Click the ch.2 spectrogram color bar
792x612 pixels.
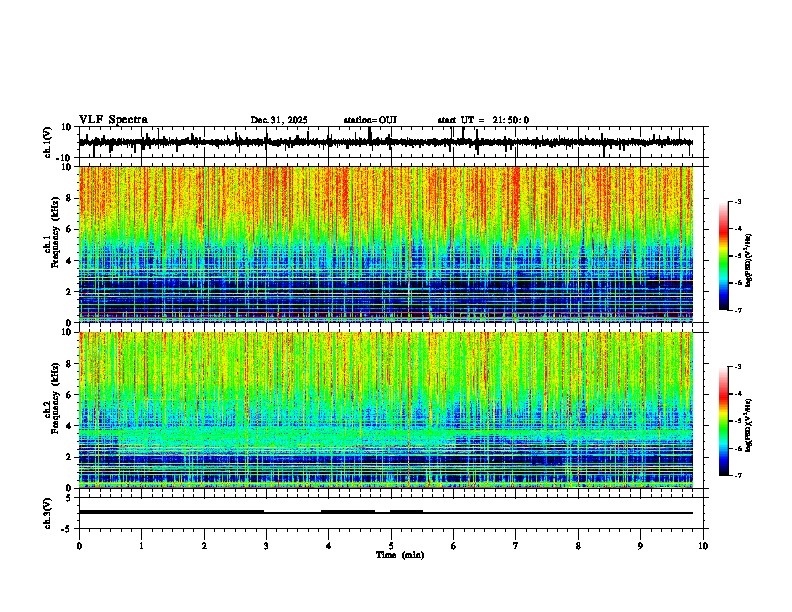[723, 421]
